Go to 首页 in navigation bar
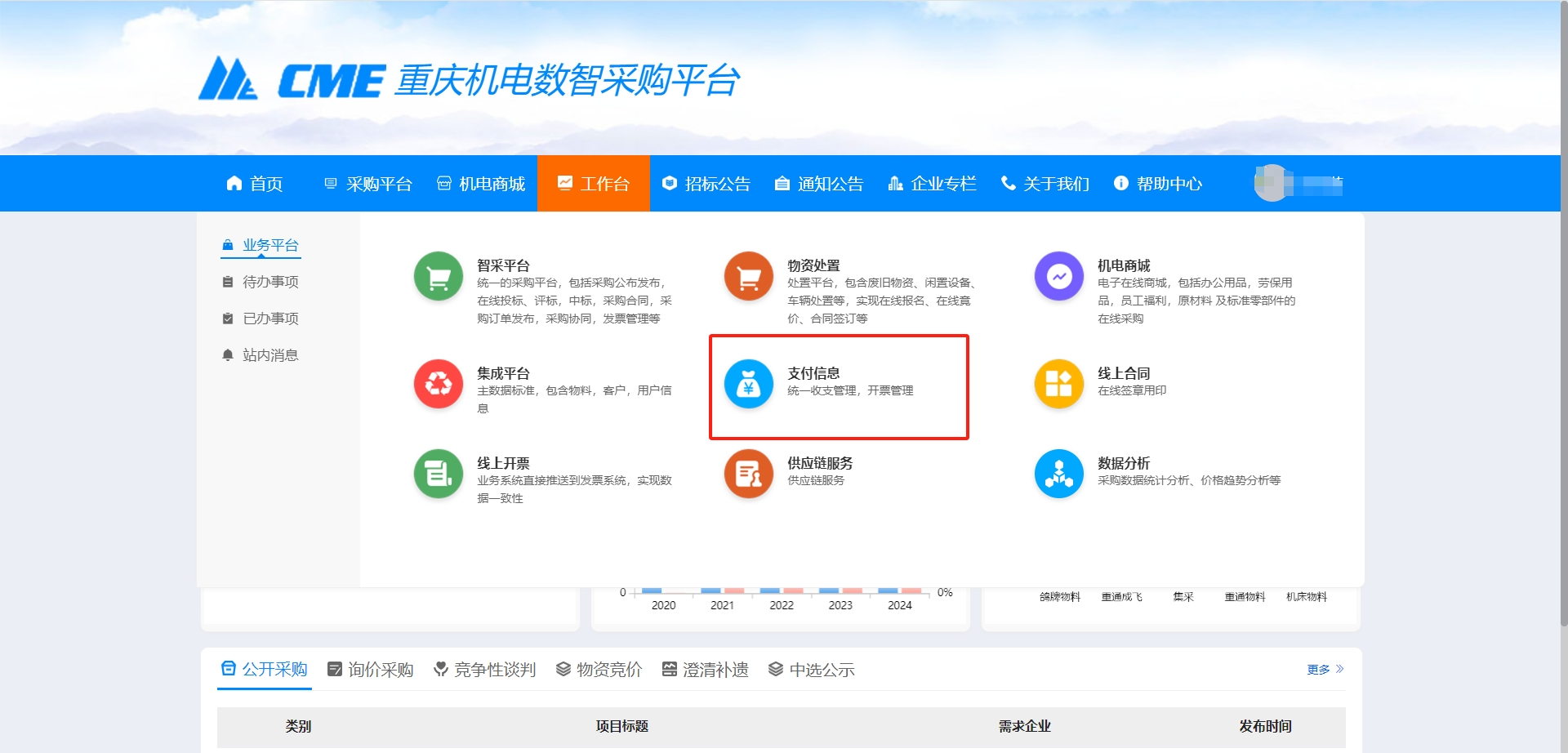This screenshot has height=753, width=1568. (x=255, y=184)
